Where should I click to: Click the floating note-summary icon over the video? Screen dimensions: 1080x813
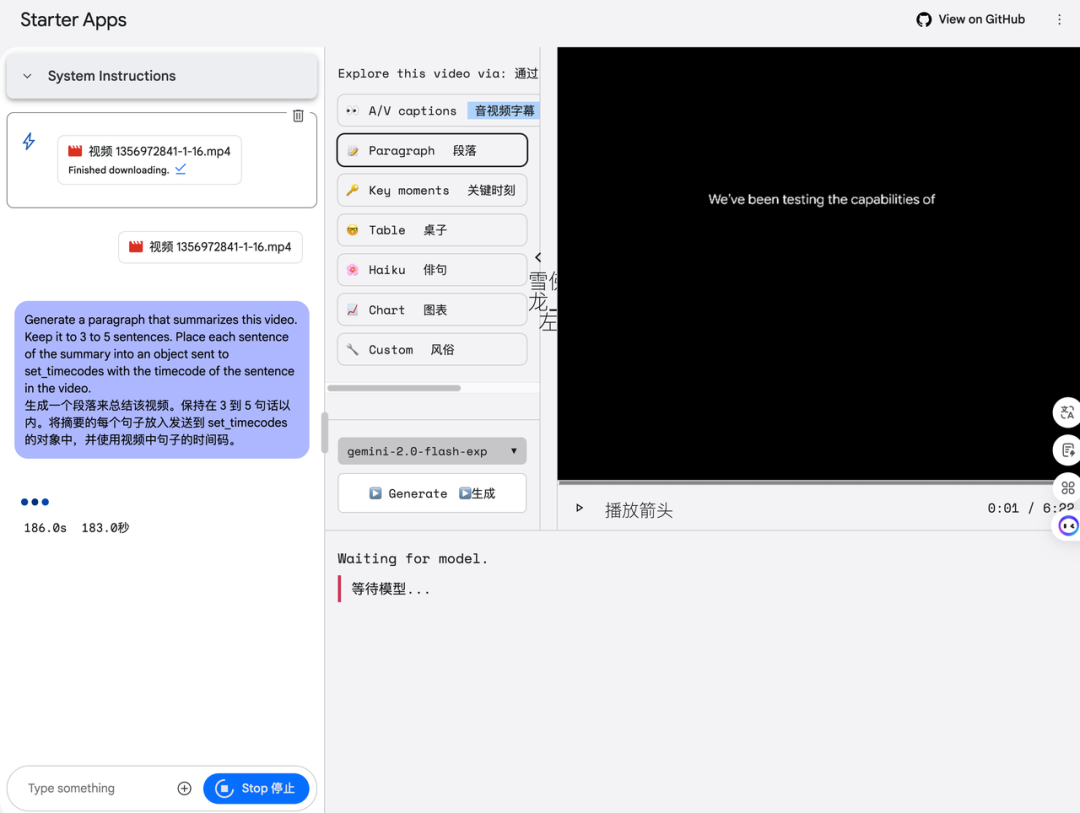[x=1066, y=450]
